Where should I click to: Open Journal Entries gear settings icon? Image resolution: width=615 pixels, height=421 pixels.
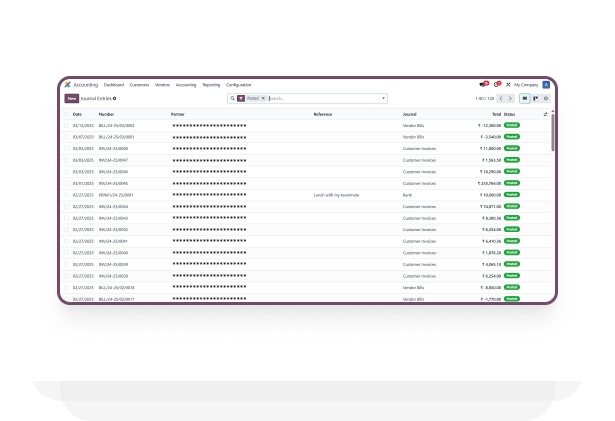click(115, 99)
